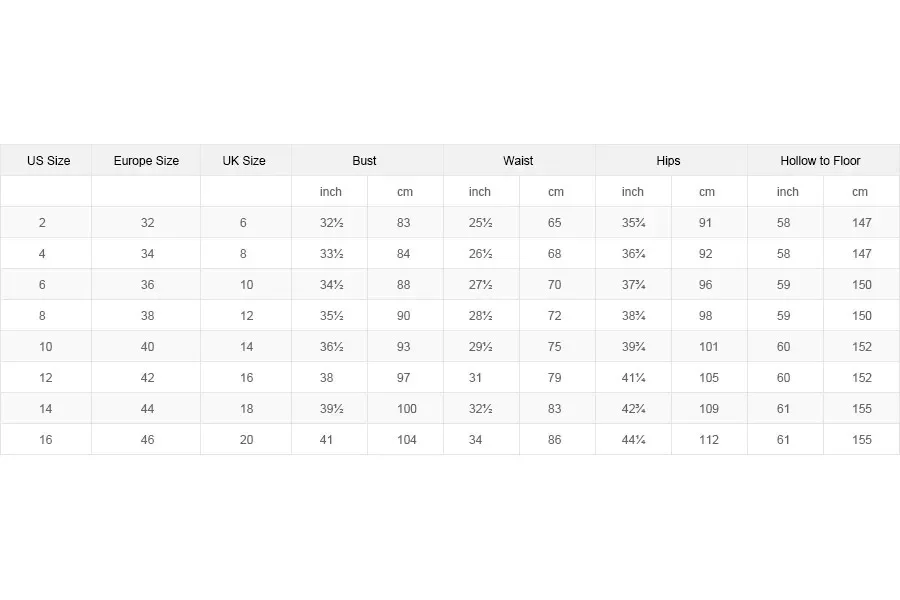This screenshot has width=900, height=600.
Task: Click the inch subheader under Bust
Action: (331, 192)
